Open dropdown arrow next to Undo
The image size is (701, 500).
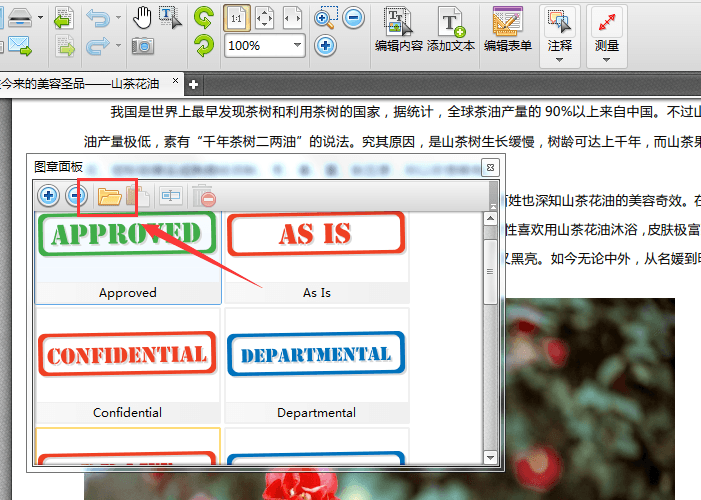(x=118, y=17)
